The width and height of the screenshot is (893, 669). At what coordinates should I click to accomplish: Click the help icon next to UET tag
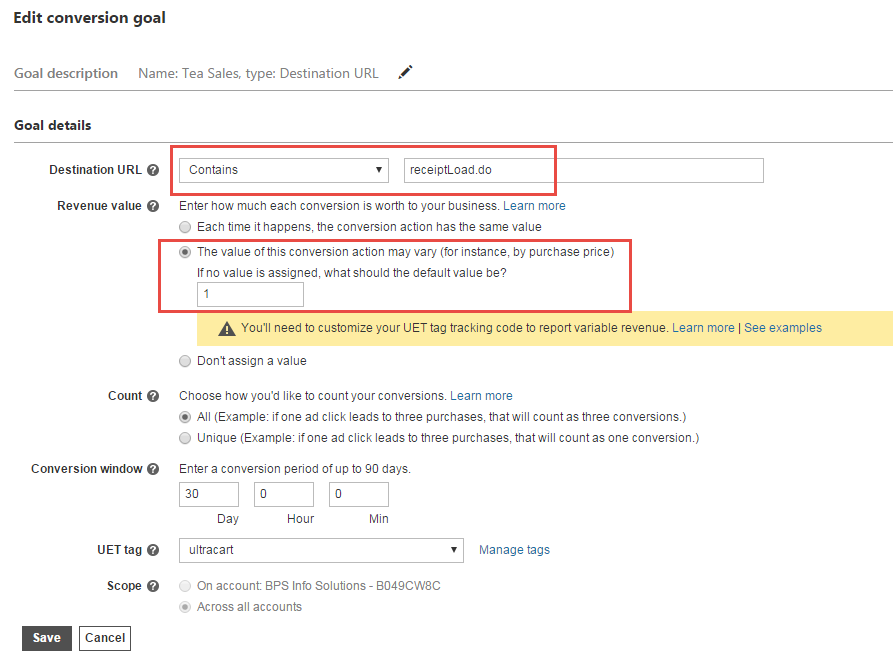pyautogui.click(x=153, y=550)
